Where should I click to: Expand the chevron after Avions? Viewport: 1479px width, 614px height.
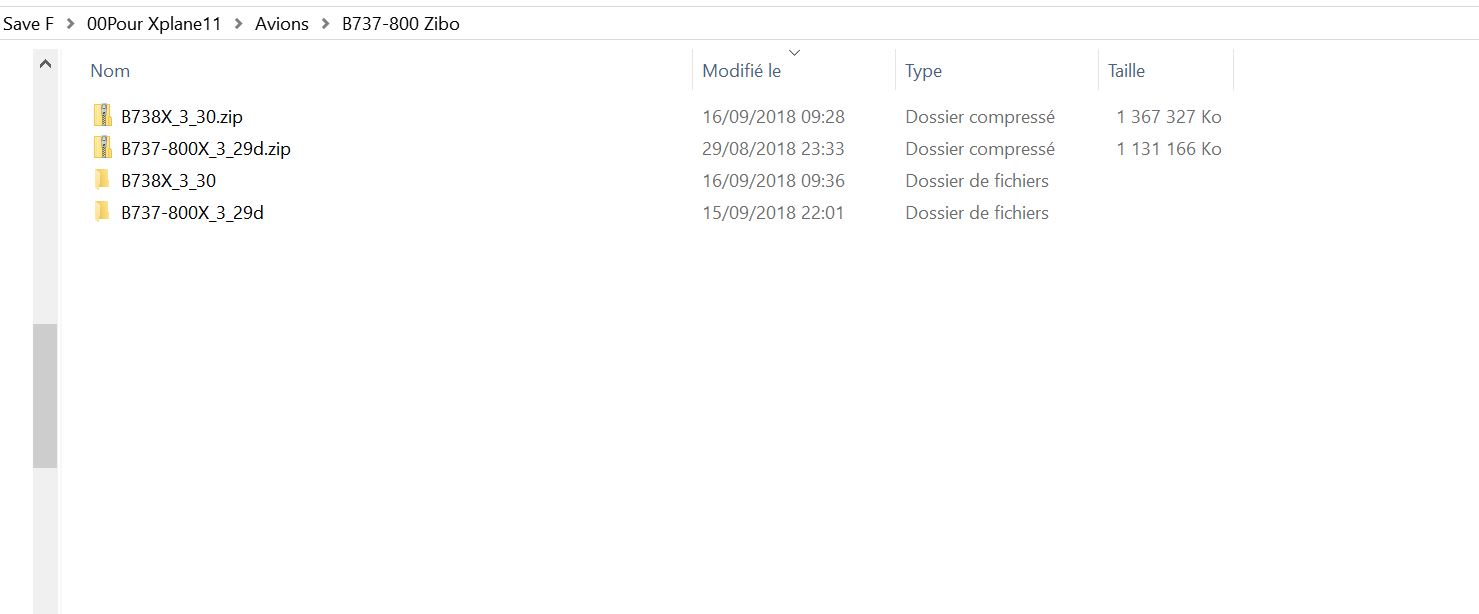click(x=326, y=23)
